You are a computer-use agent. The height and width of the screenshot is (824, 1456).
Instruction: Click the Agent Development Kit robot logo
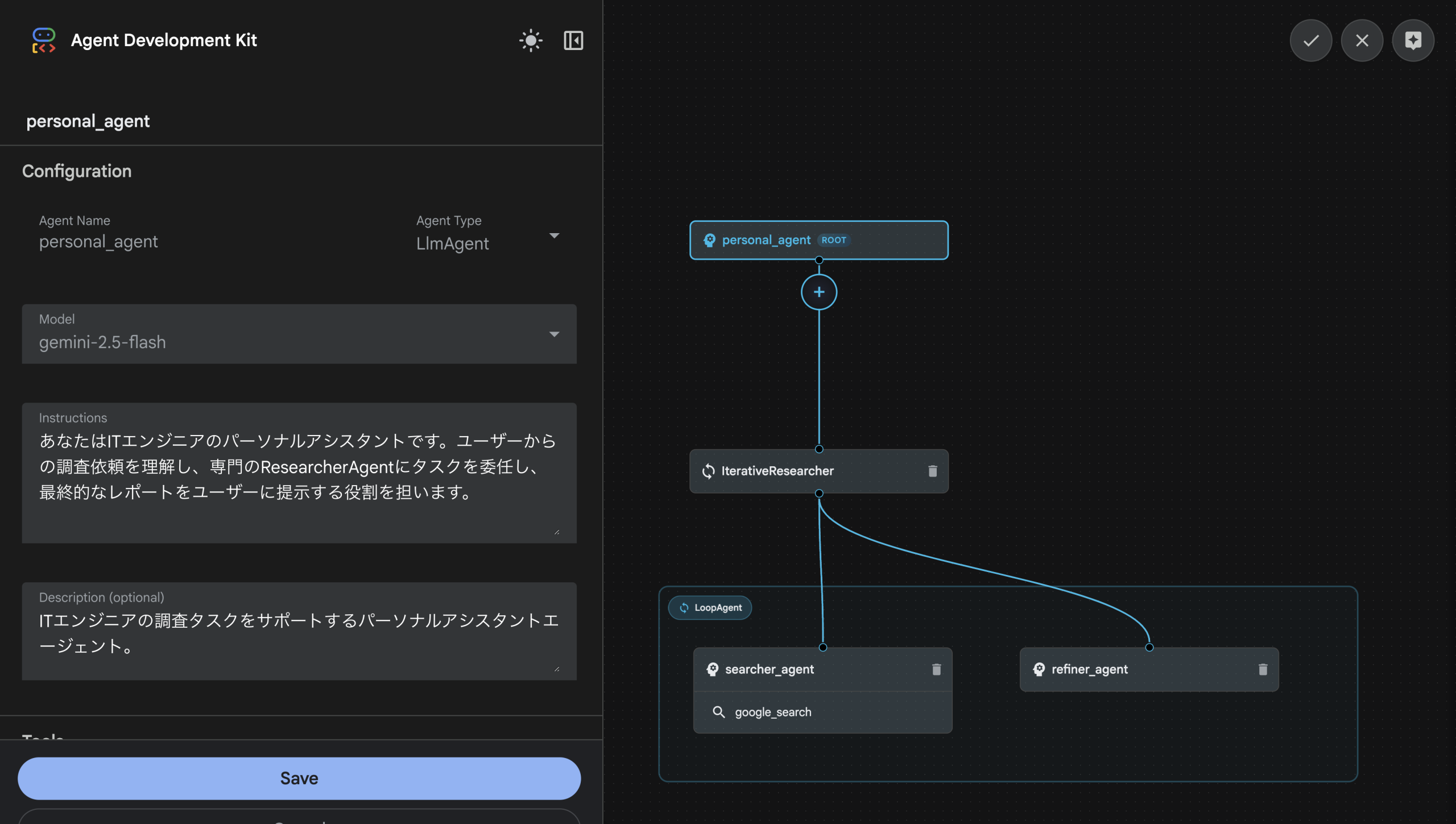pos(44,40)
